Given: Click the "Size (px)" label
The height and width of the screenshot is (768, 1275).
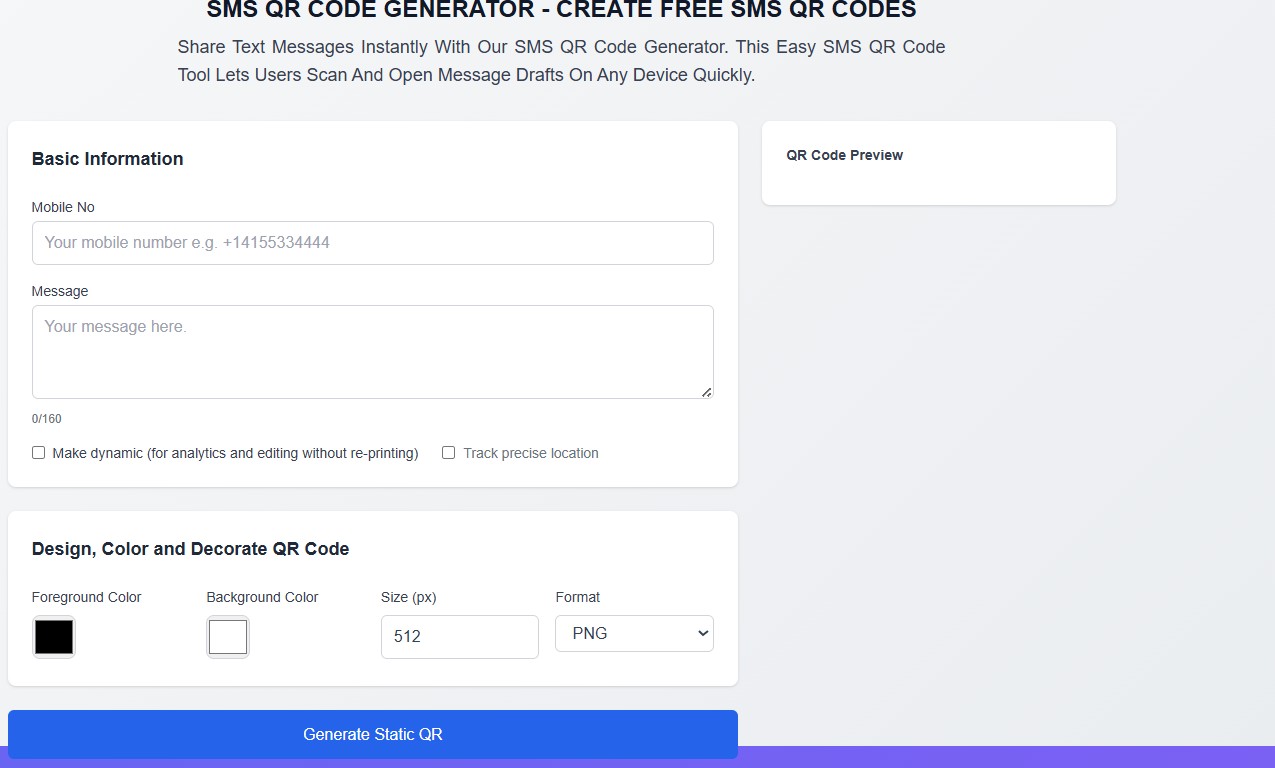Looking at the screenshot, I should coord(409,597).
